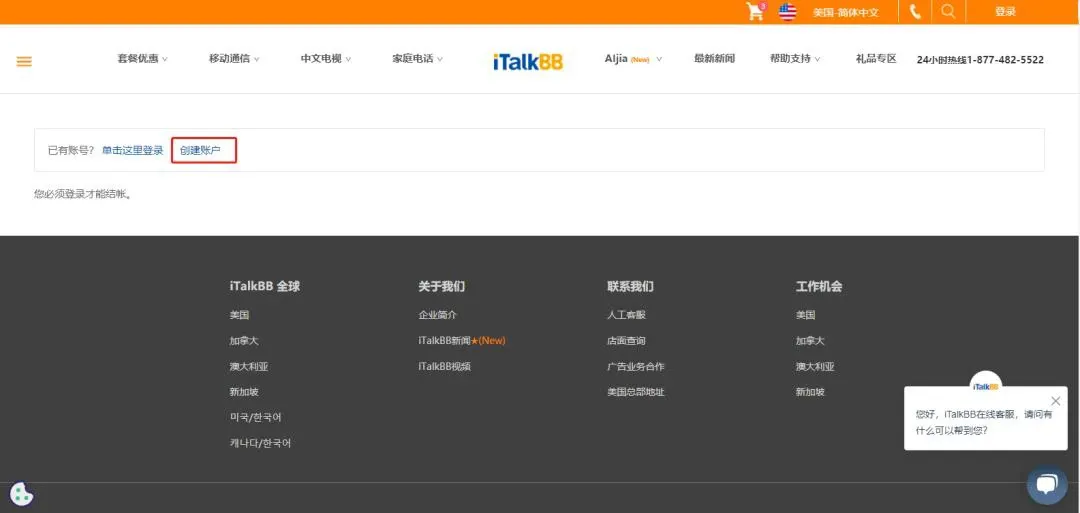Screen dimensions: 1080x513
Task: Select 美国-简体中文 language selector
Action: click(x=845, y=12)
